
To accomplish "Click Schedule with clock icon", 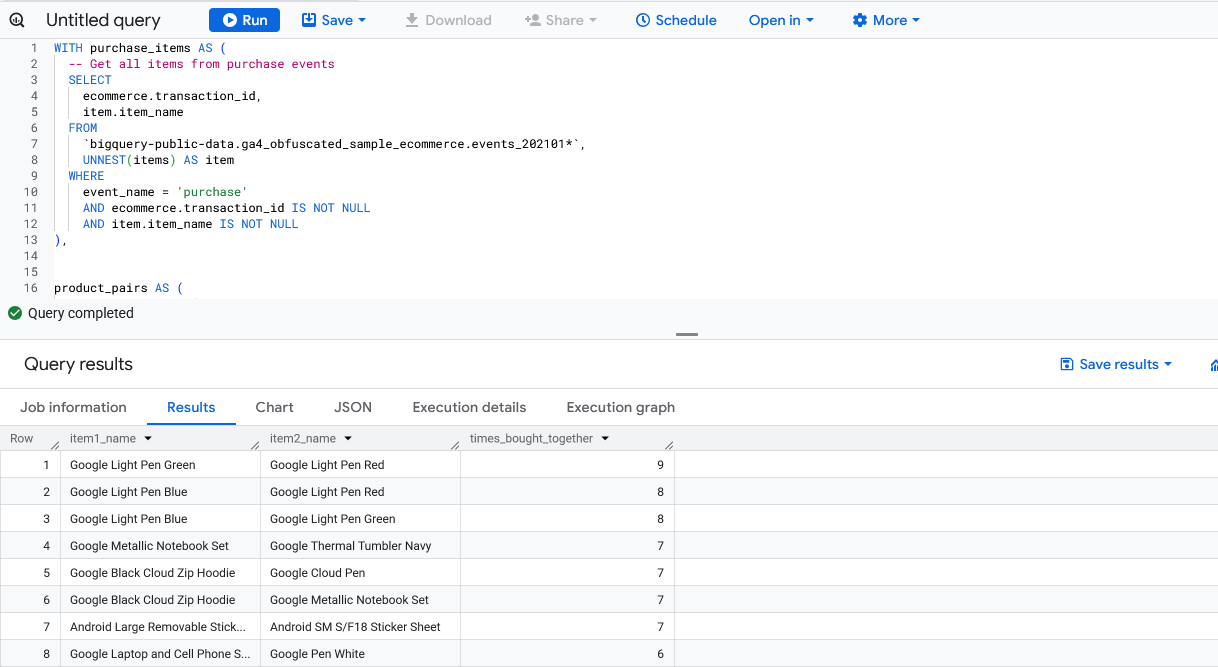I will [x=676, y=20].
